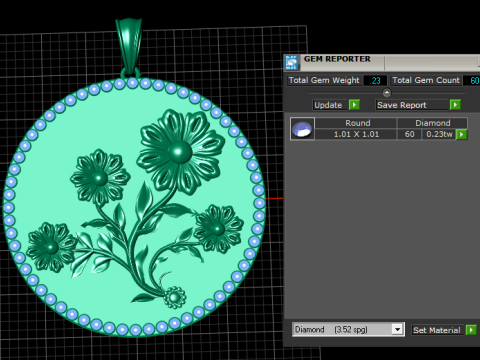Click the Total Gem Weight value .23
Viewport: 480px width, 360px height.
375,80
